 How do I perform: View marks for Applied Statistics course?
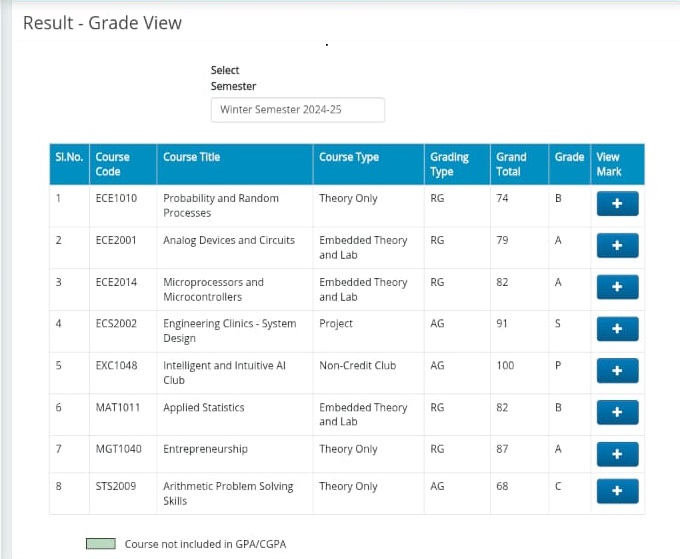pos(617,413)
